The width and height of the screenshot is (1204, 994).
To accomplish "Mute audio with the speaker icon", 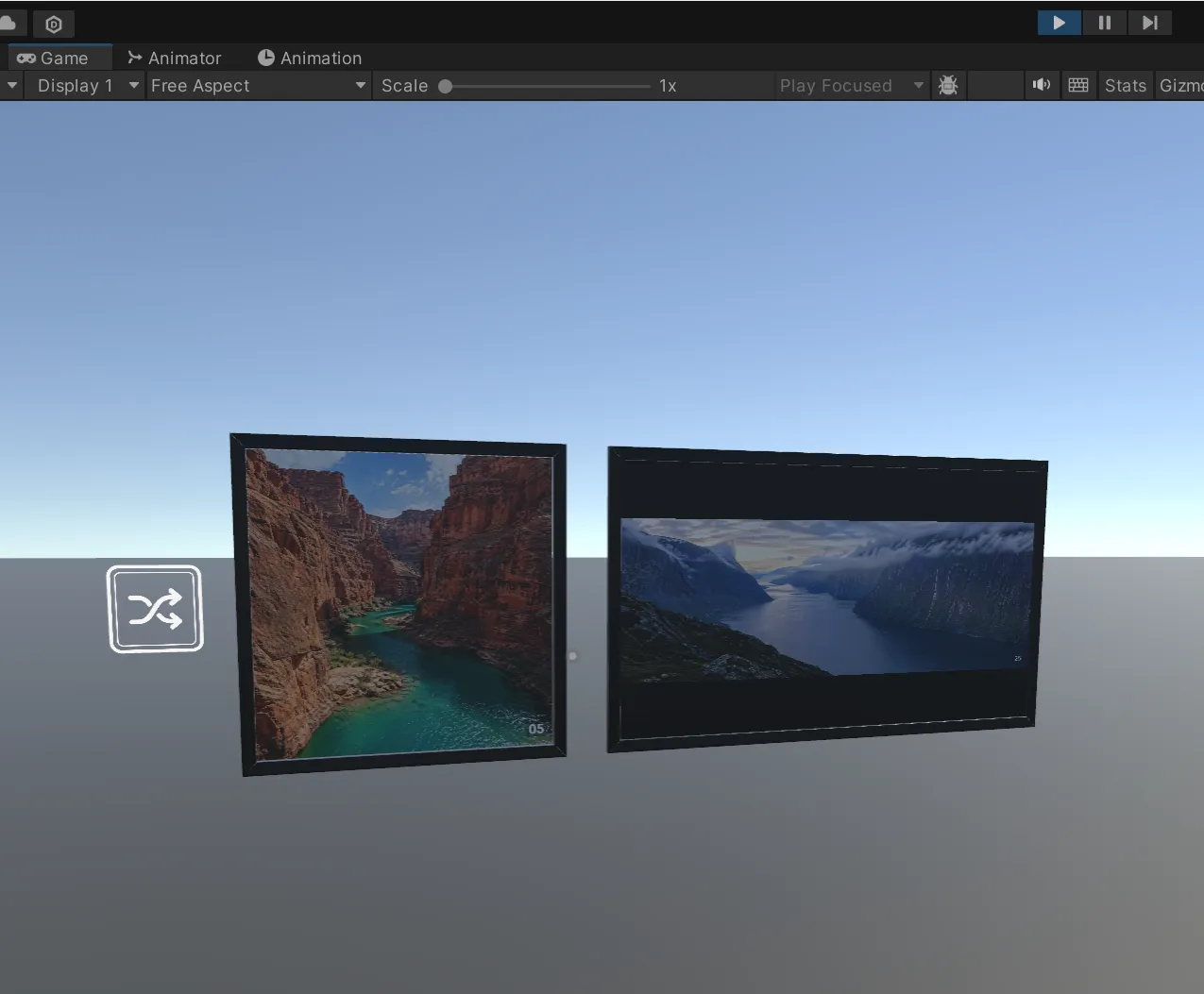I will (1041, 85).
